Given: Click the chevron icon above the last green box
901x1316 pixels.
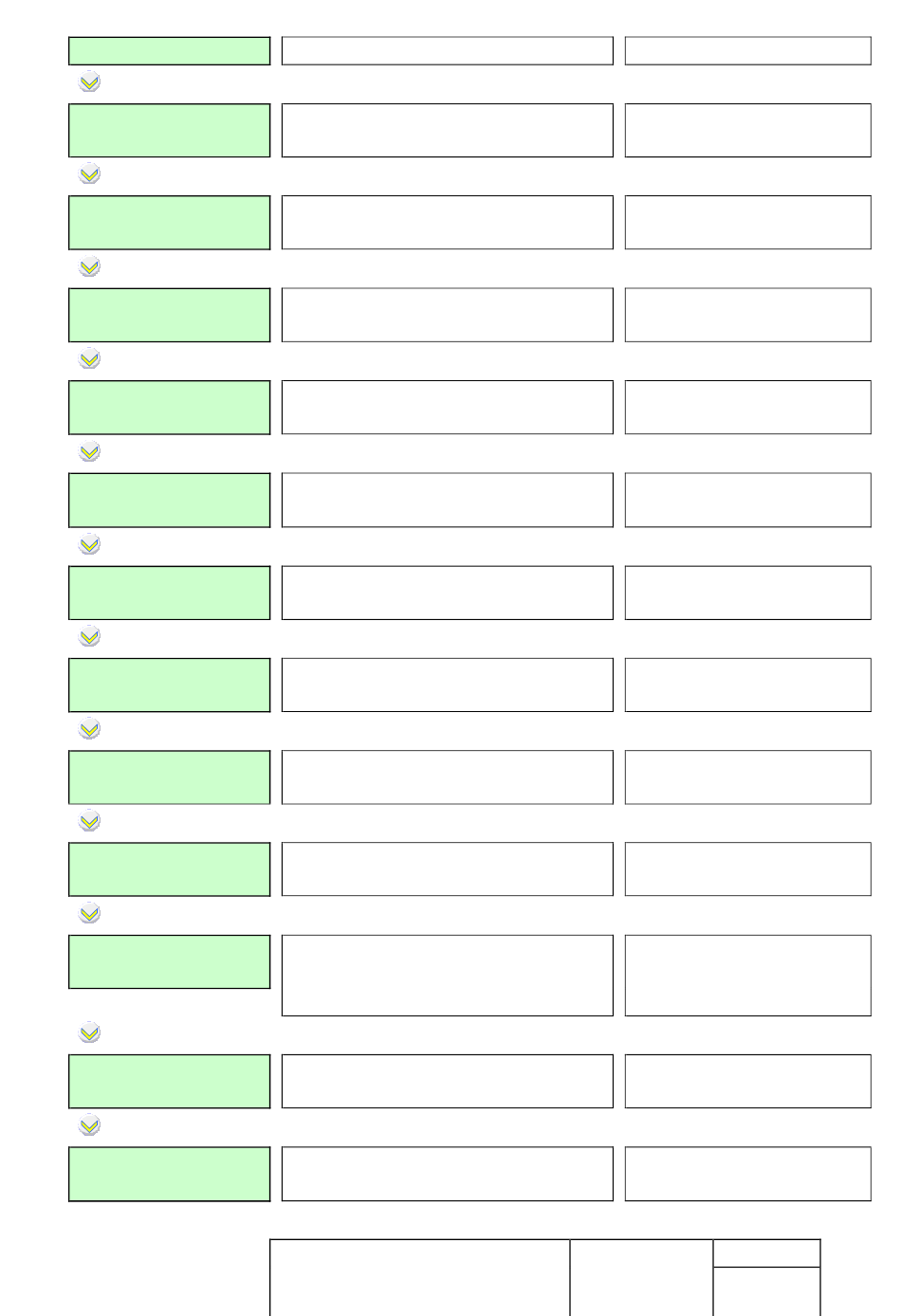Looking at the screenshot, I should click(x=89, y=1126).
